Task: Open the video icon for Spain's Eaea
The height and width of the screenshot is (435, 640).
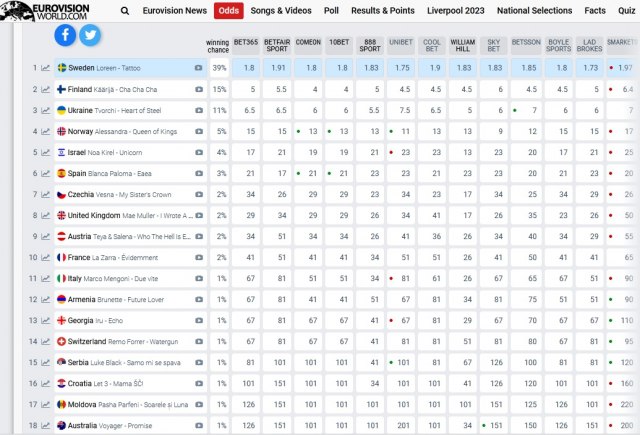Action: (x=198, y=173)
